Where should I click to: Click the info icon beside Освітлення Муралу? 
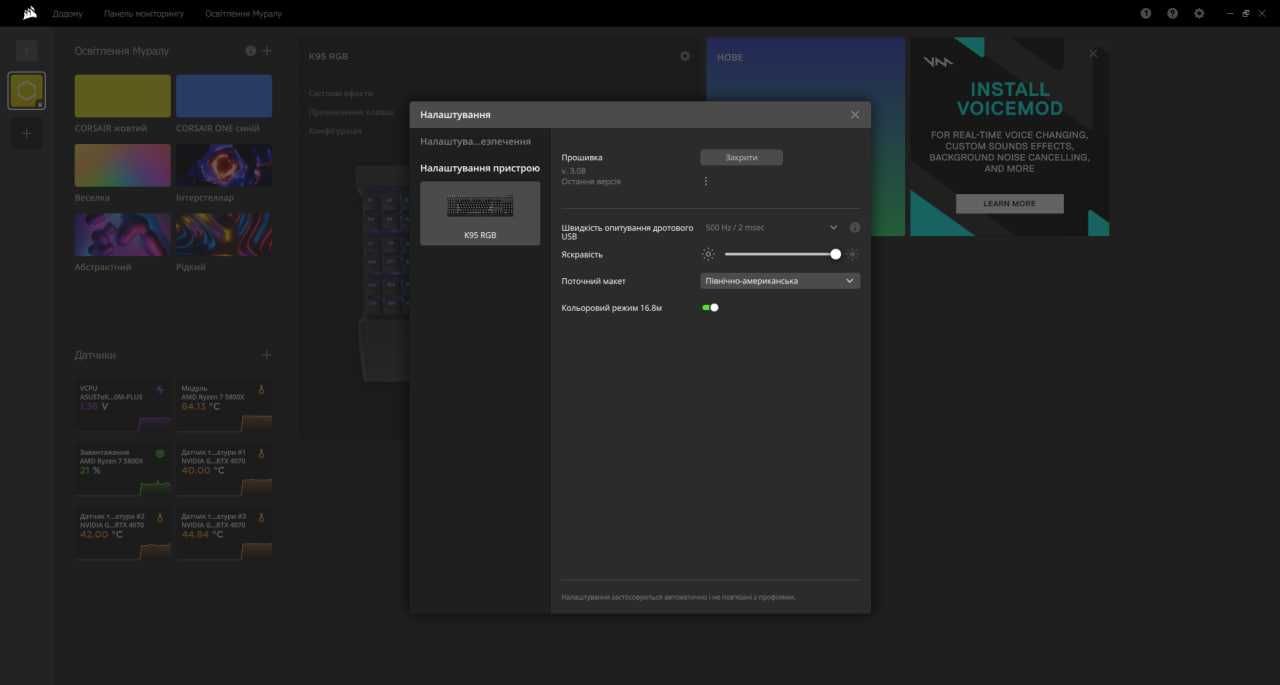point(250,50)
